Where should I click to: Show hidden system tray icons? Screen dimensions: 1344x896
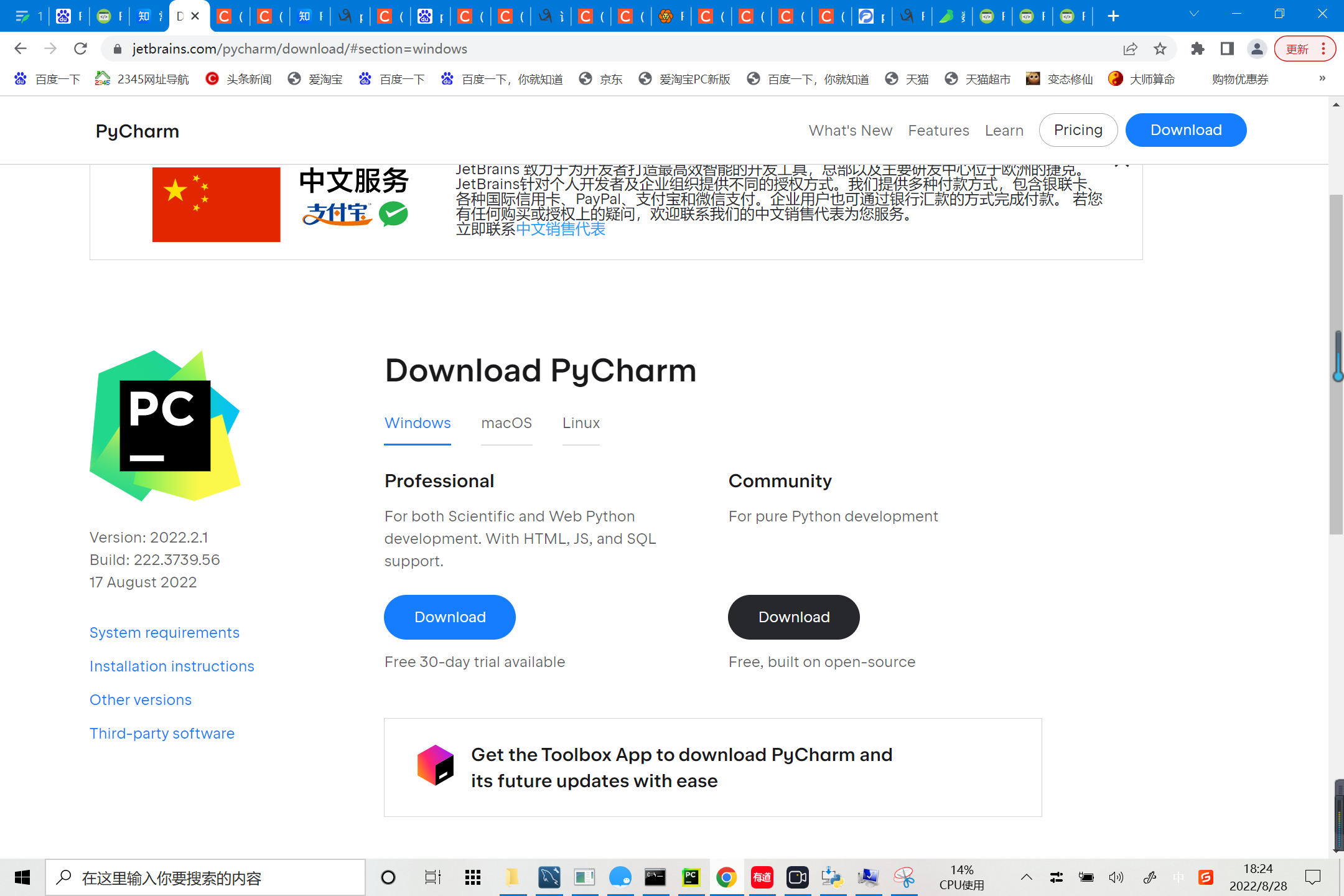(x=1027, y=877)
